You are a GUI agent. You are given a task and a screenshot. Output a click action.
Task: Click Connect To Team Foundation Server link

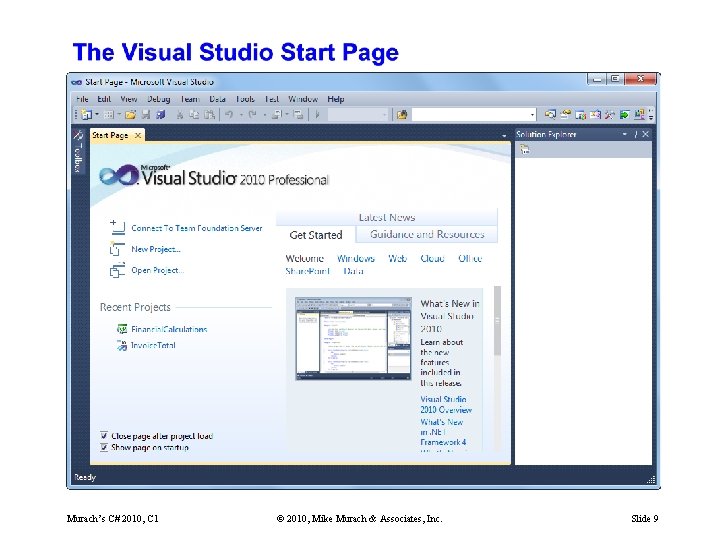point(197,228)
